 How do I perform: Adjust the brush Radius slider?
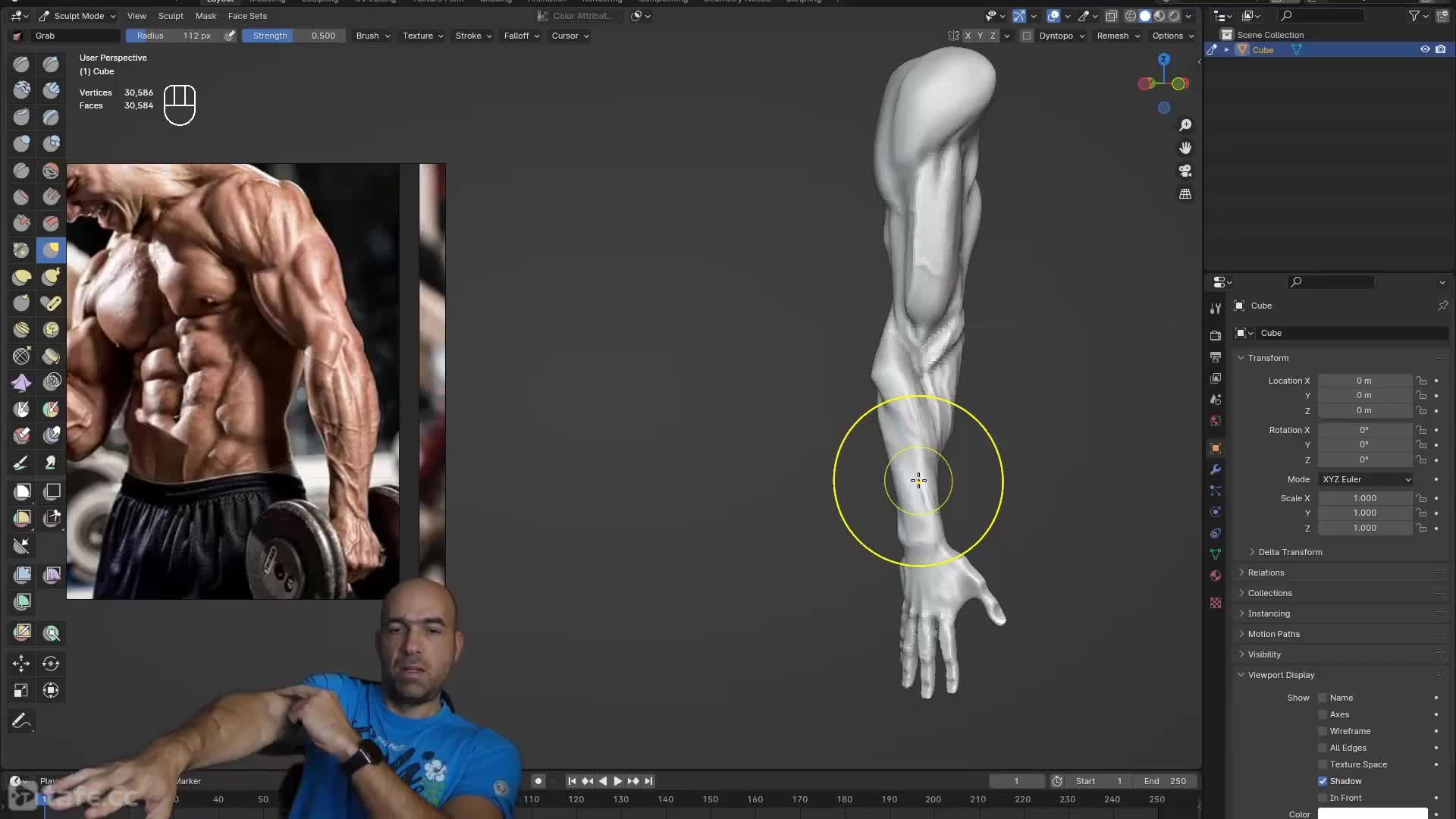[x=174, y=36]
